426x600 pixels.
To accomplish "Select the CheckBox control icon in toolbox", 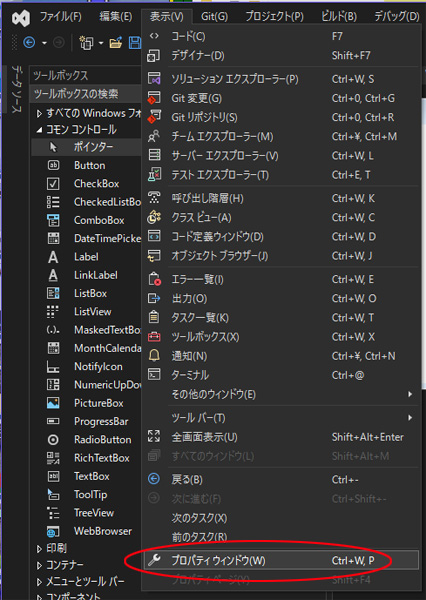I will click(x=53, y=184).
